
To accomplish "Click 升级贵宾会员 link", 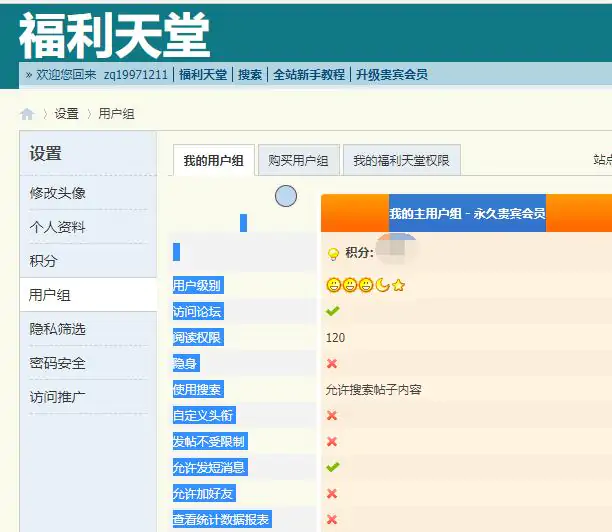I will (x=392, y=74).
